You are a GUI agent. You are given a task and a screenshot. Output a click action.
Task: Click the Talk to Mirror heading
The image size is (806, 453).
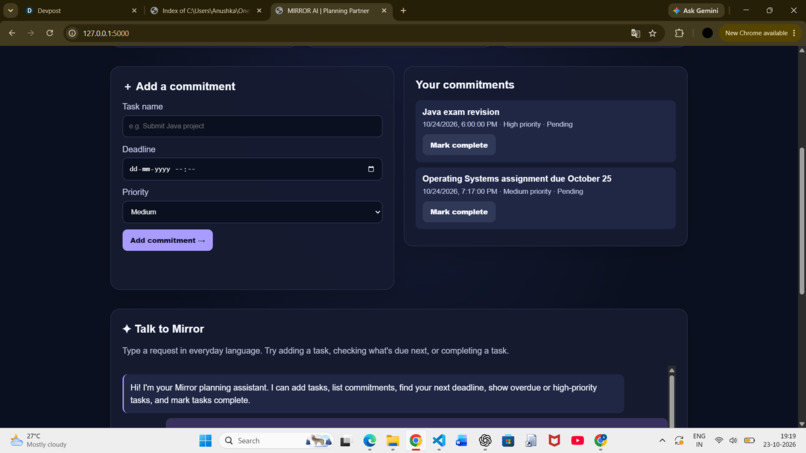click(163, 329)
